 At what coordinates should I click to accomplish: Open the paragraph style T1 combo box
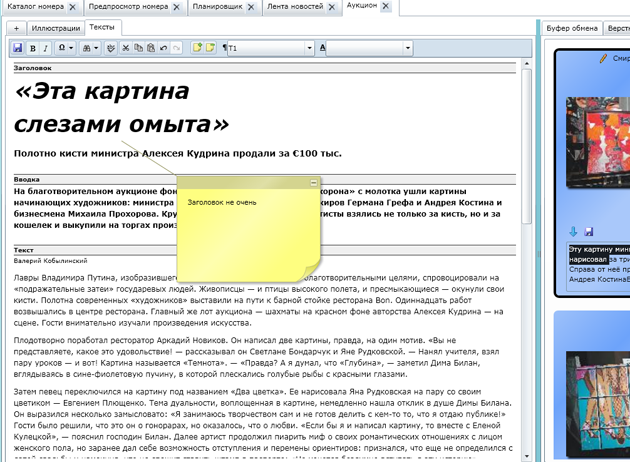click(x=270, y=48)
